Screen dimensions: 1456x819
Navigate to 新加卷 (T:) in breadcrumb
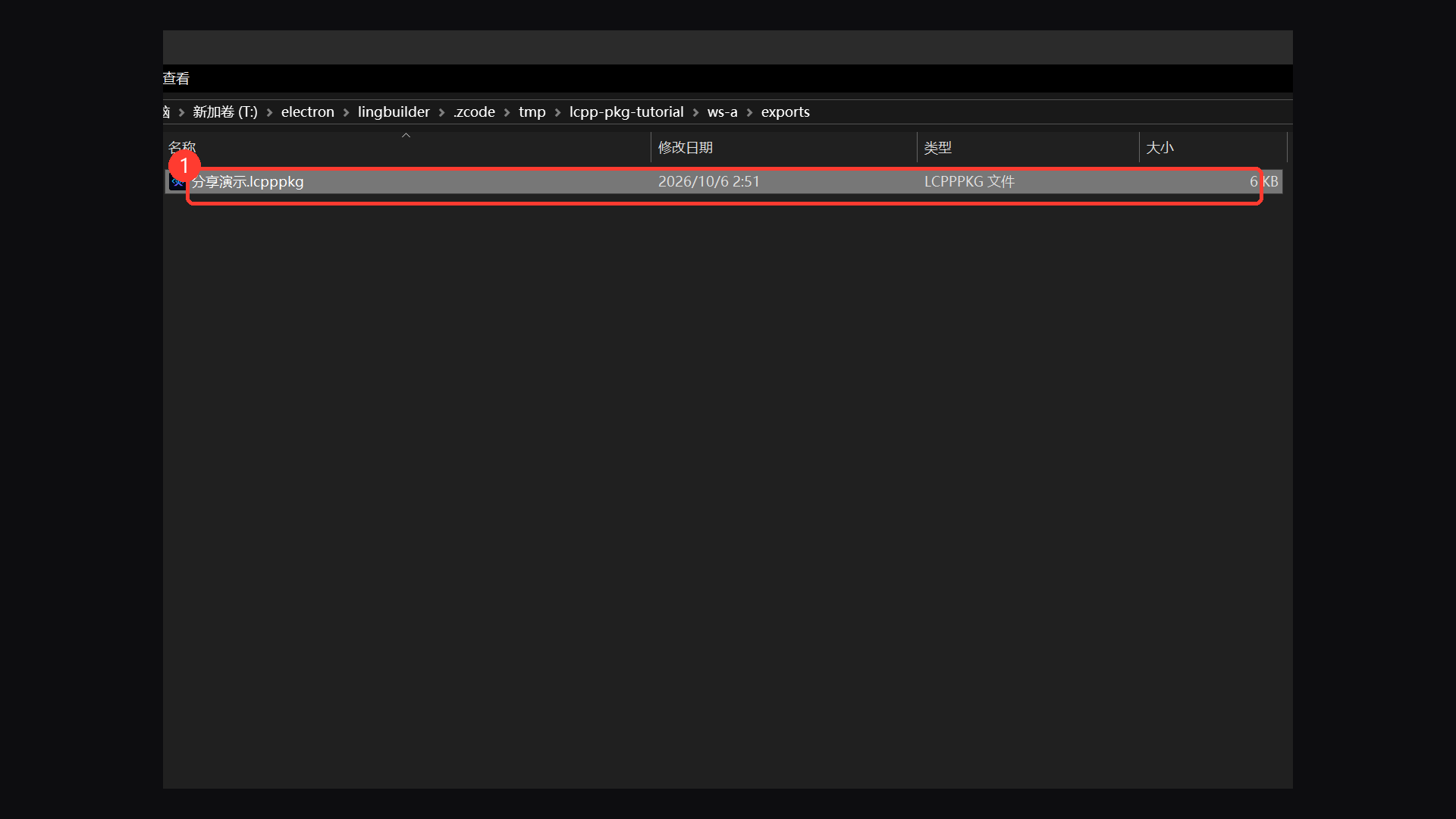coord(225,112)
